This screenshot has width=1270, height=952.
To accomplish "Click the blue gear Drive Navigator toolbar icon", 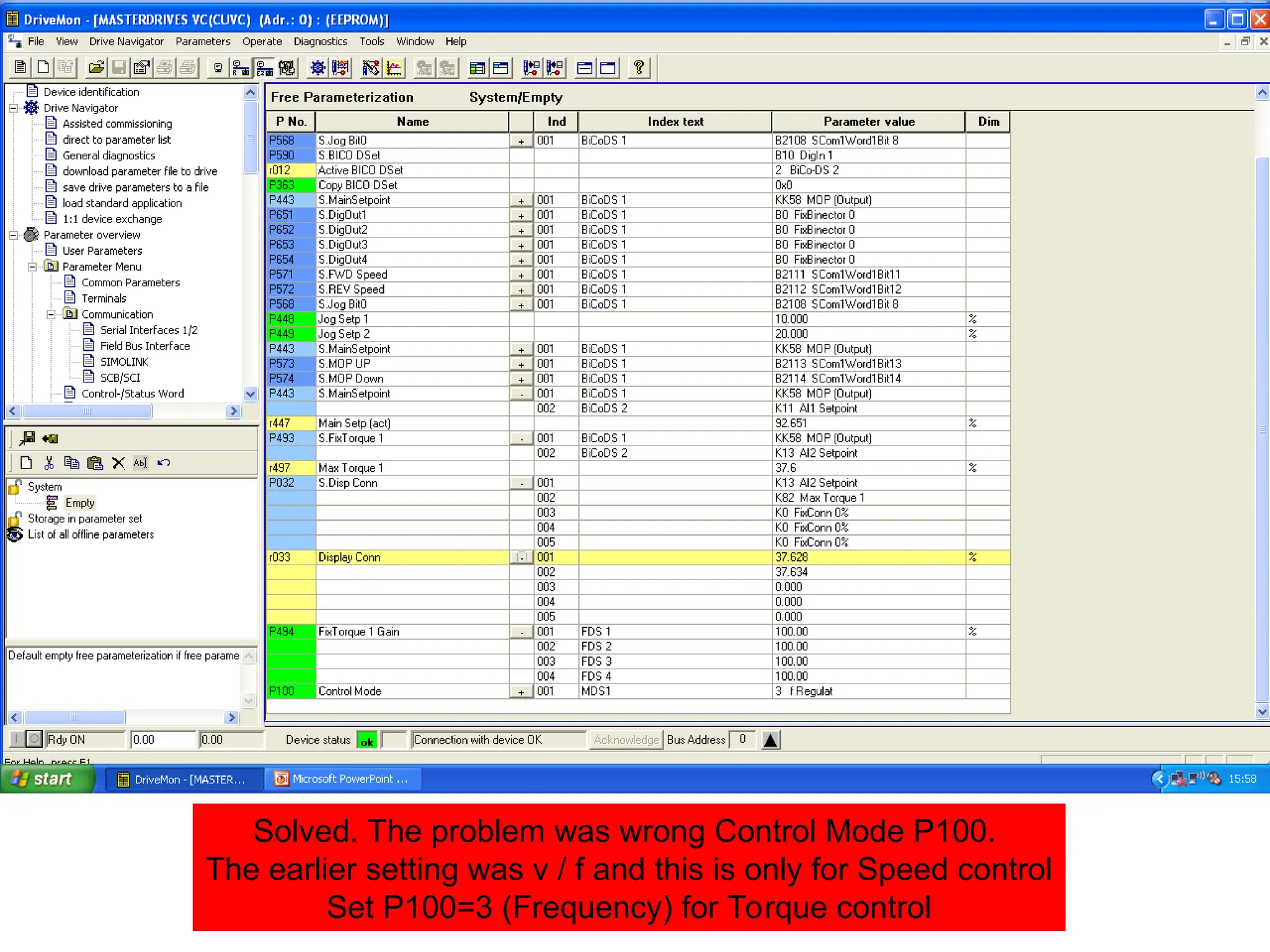I will point(317,68).
